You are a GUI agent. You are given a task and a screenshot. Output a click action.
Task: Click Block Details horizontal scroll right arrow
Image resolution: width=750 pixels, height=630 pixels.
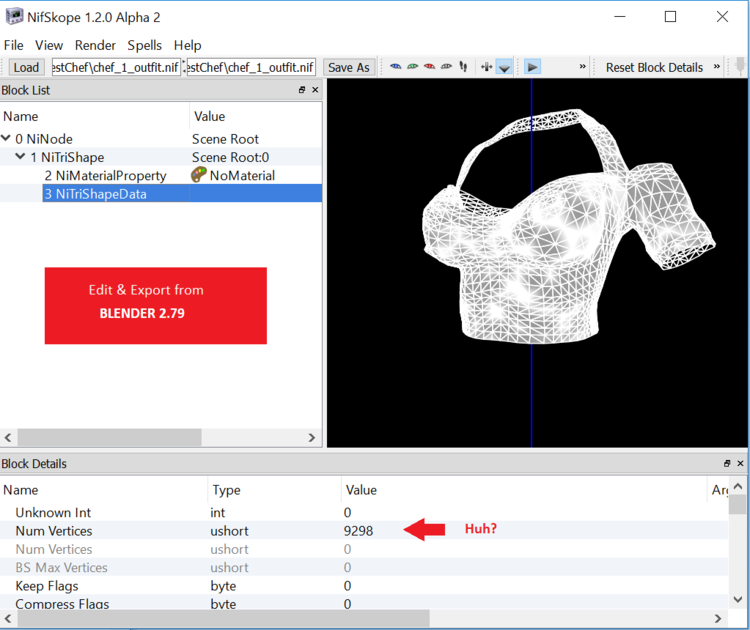717,618
